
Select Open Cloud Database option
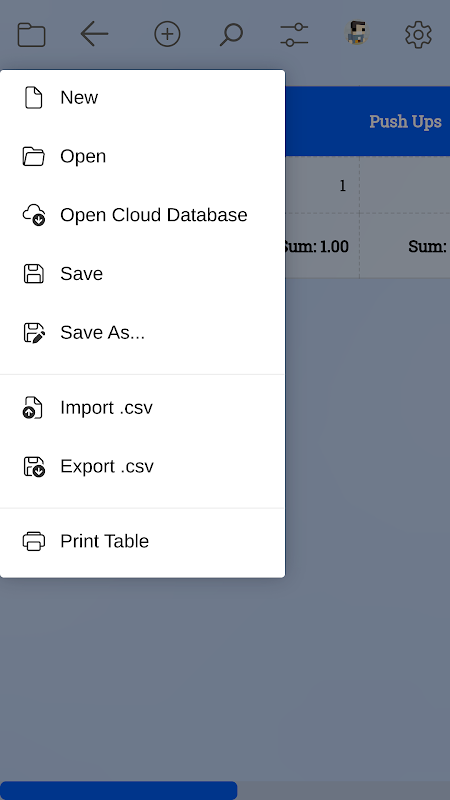click(x=142, y=215)
